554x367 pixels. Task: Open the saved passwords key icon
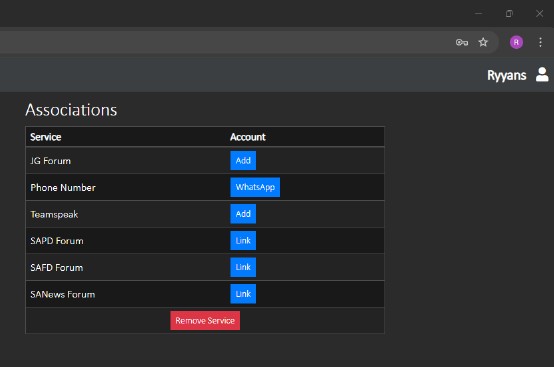(462, 42)
